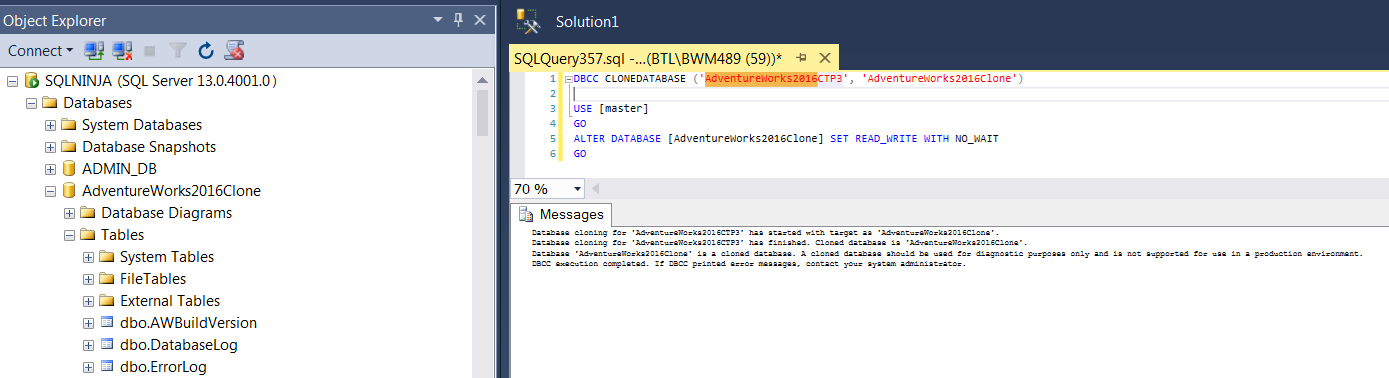The height and width of the screenshot is (378, 1389).
Task: Expand FileTables folder
Action: pyautogui.click(x=88, y=279)
